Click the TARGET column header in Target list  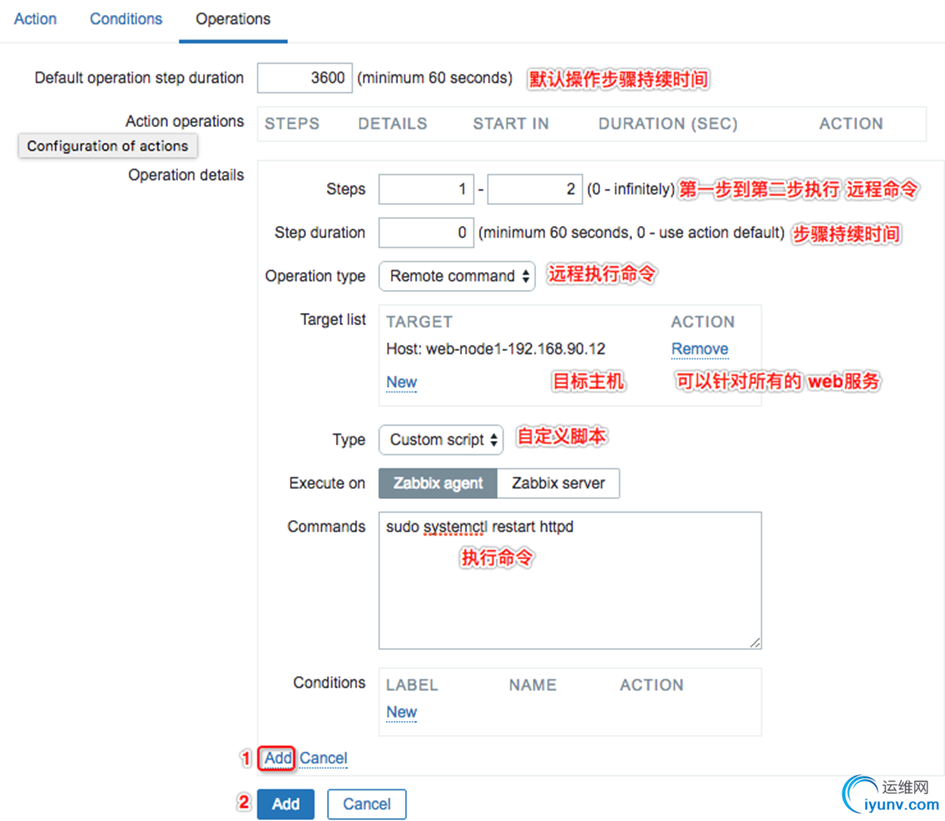tap(419, 322)
